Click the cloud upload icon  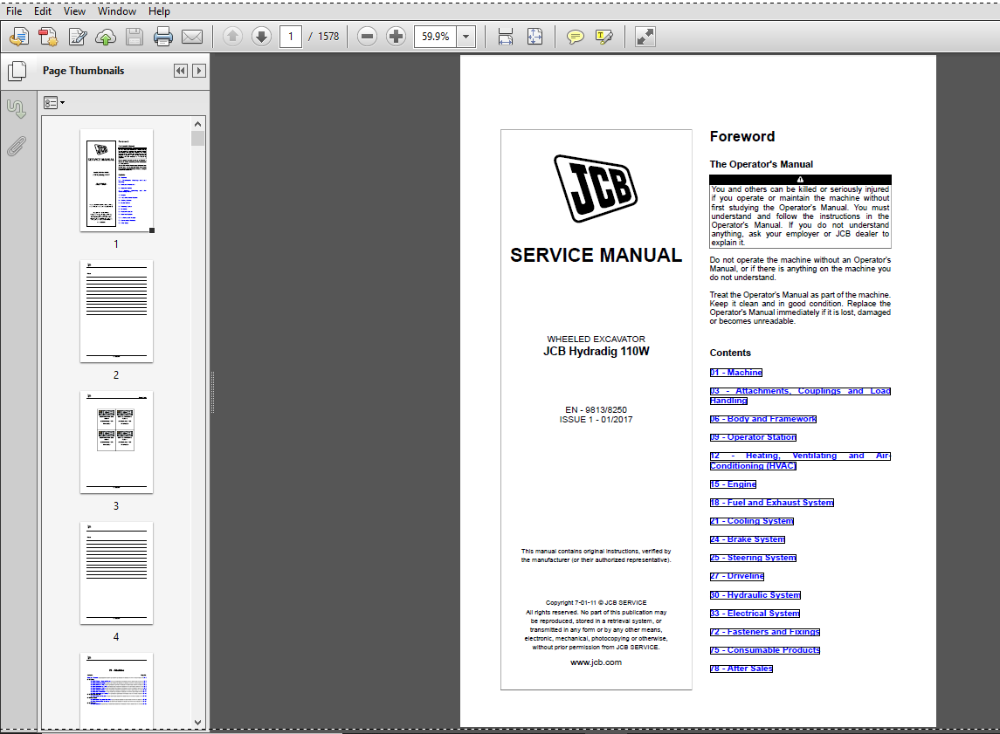point(105,37)
